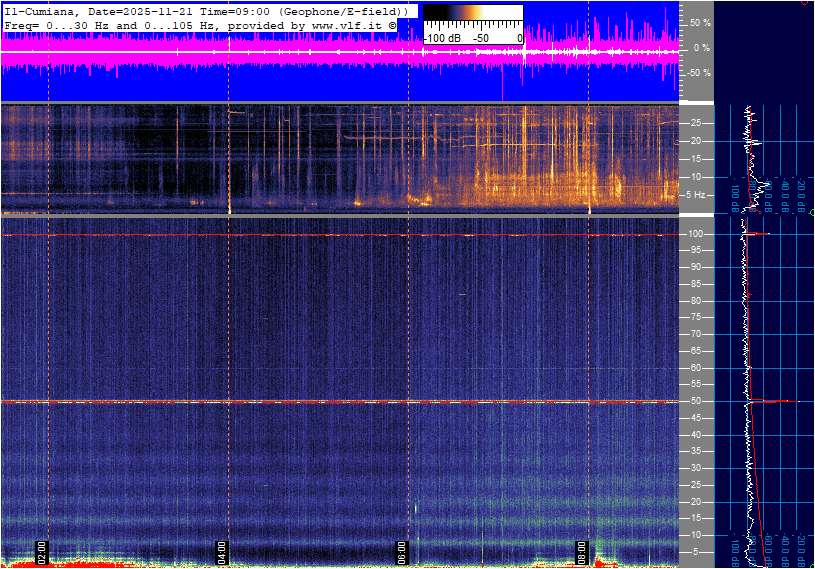Pick the 08:00 time marker

[581, 553]
